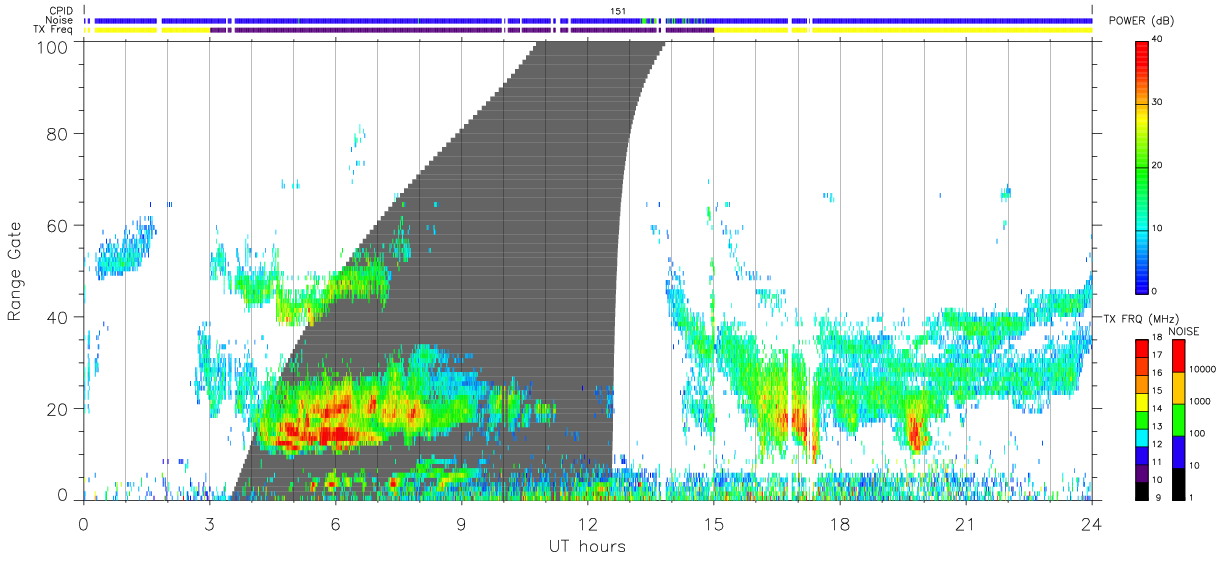The width and height of the screenshot is (1228, 567).
Task: Click the Range Gate axis tick "40"
Action: point(58,317)
